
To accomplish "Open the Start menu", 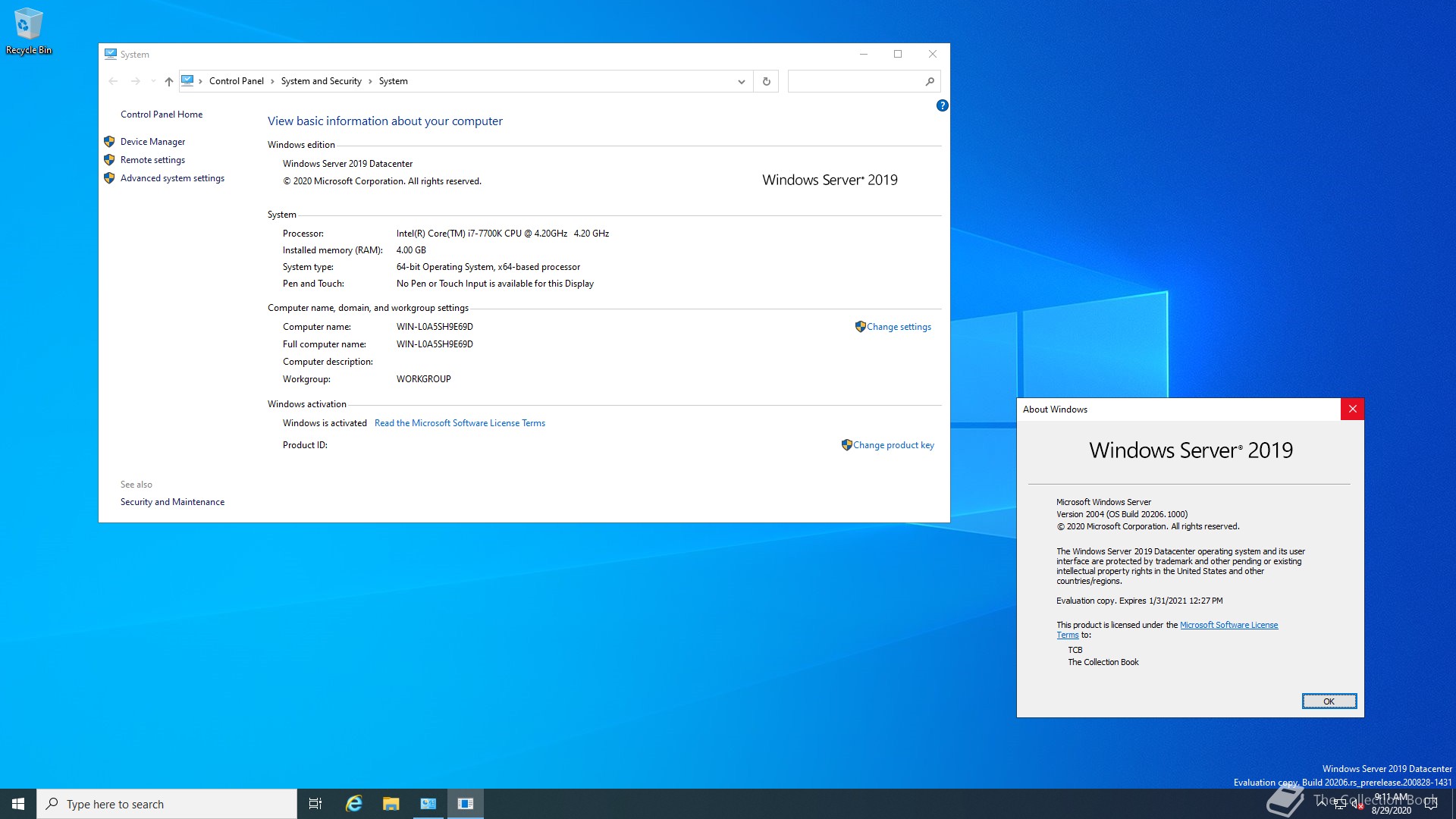I will (18, 804).
